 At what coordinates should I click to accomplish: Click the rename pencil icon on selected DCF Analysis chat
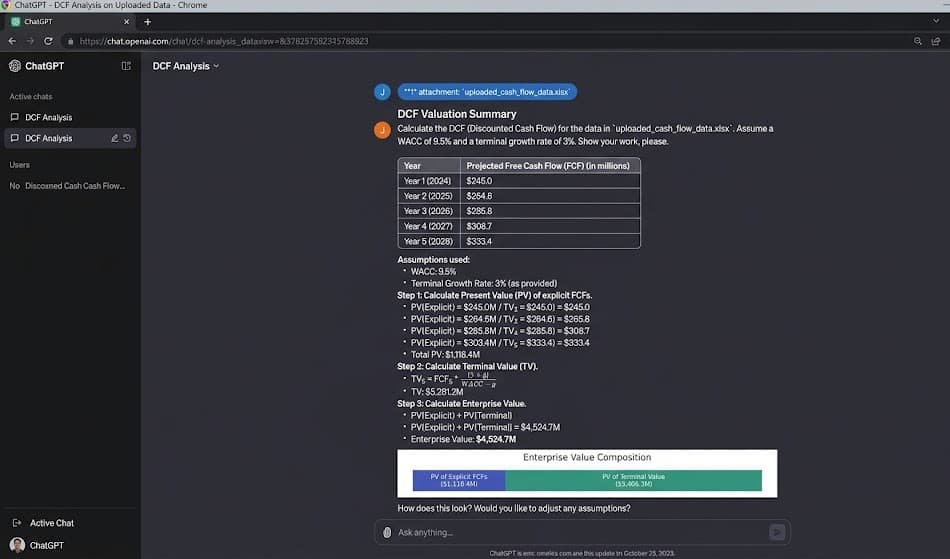115,138
